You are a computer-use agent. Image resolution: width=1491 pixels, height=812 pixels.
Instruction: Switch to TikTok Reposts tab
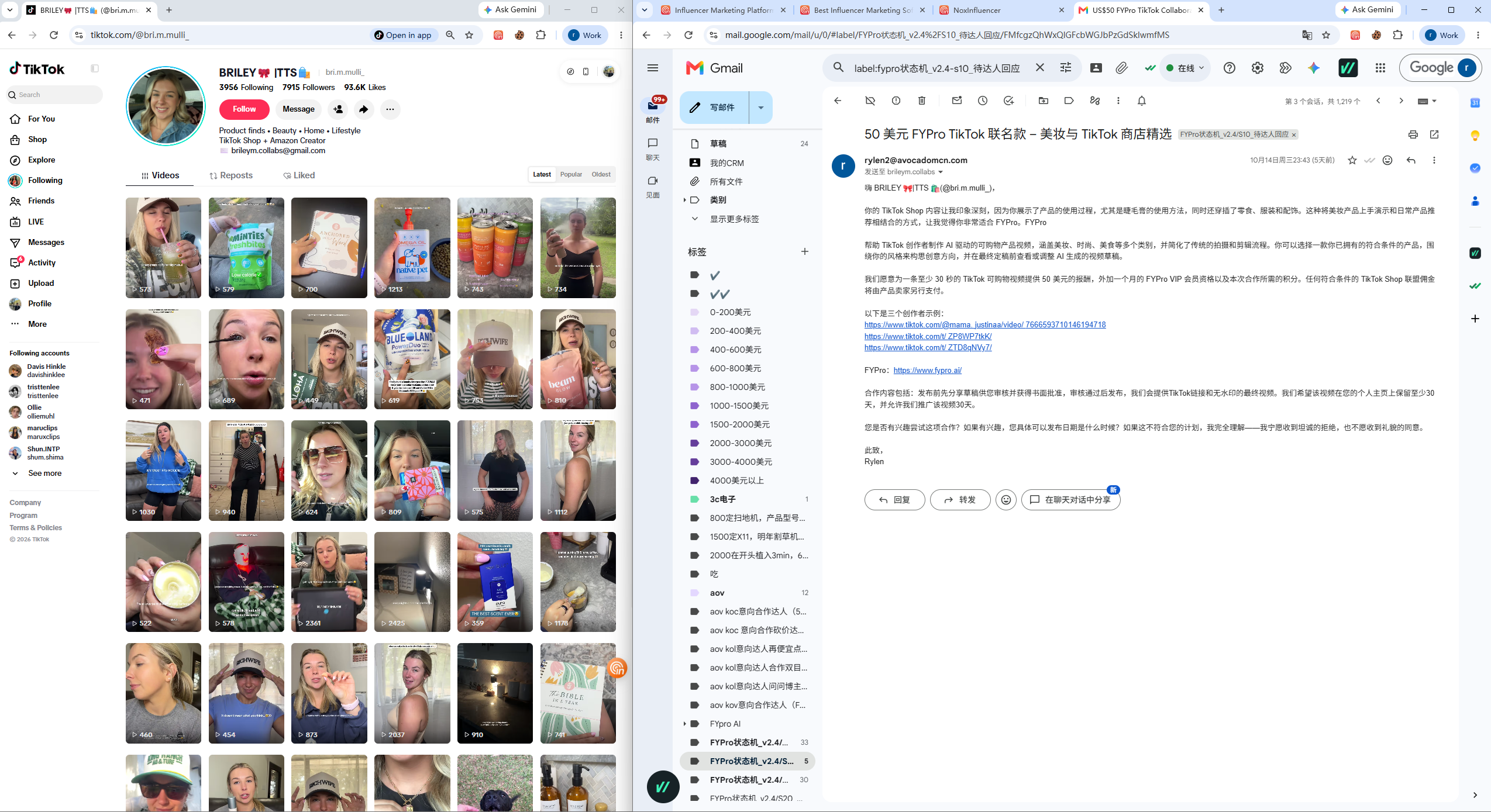[x=231, y=175]
